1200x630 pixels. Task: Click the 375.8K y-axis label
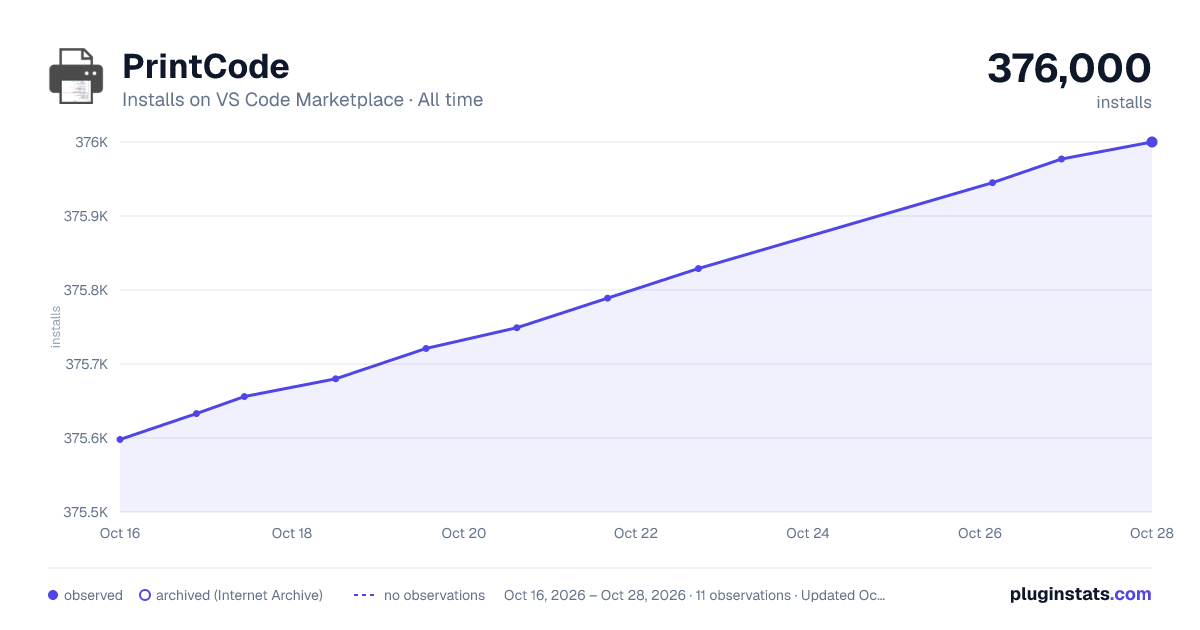coord(86,290)
